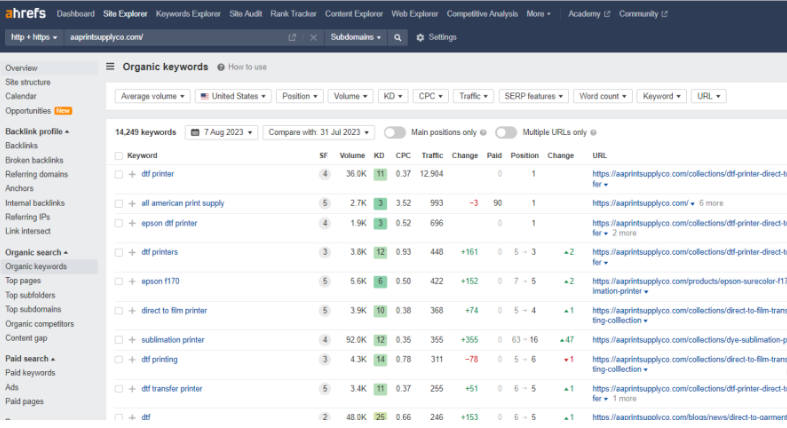787x428 pixels.
Task: Clear the URL with the X icon
Action: [x=313, y=37]
